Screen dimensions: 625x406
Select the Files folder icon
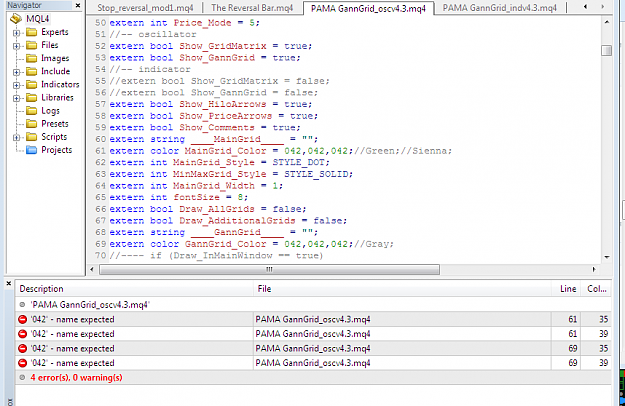point(31,45)
